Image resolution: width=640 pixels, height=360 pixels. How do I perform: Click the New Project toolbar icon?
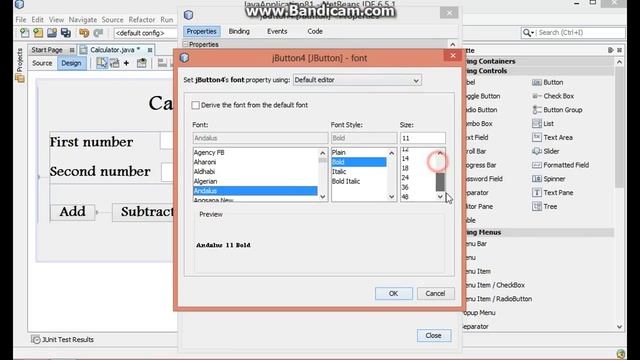38,33
